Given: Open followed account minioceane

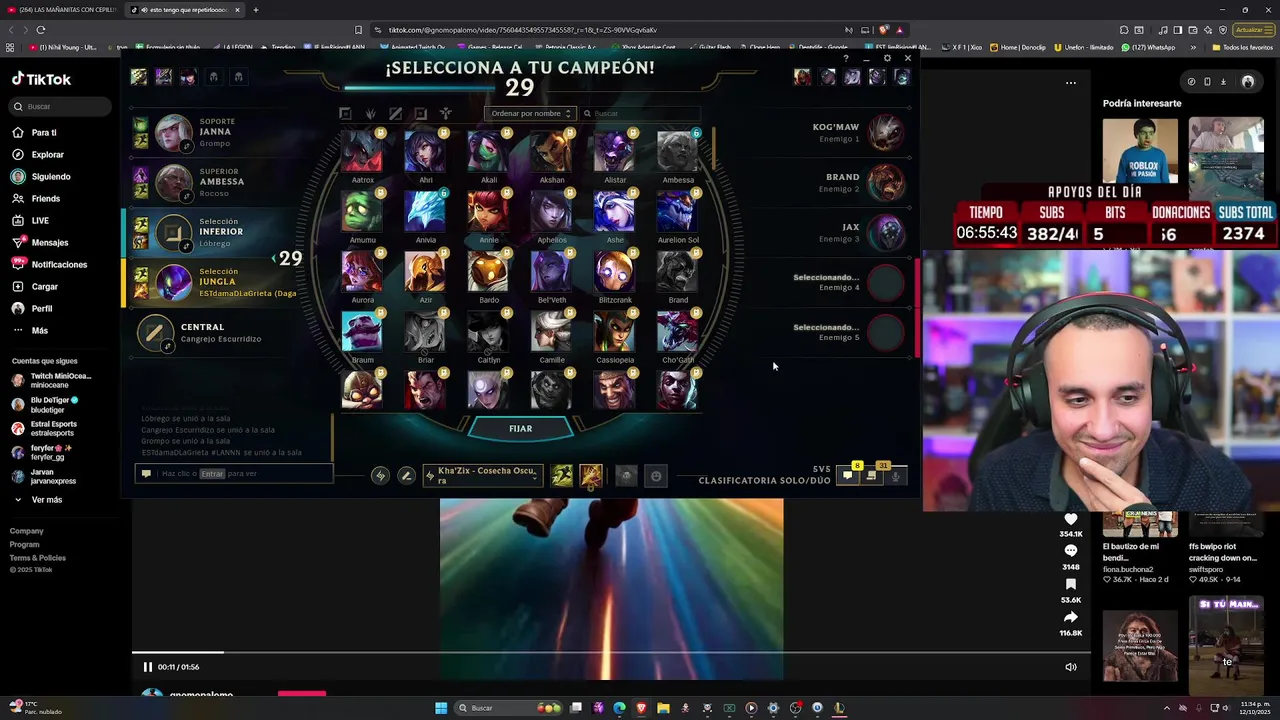Looking at the screenshot, I should pos(51,380).
